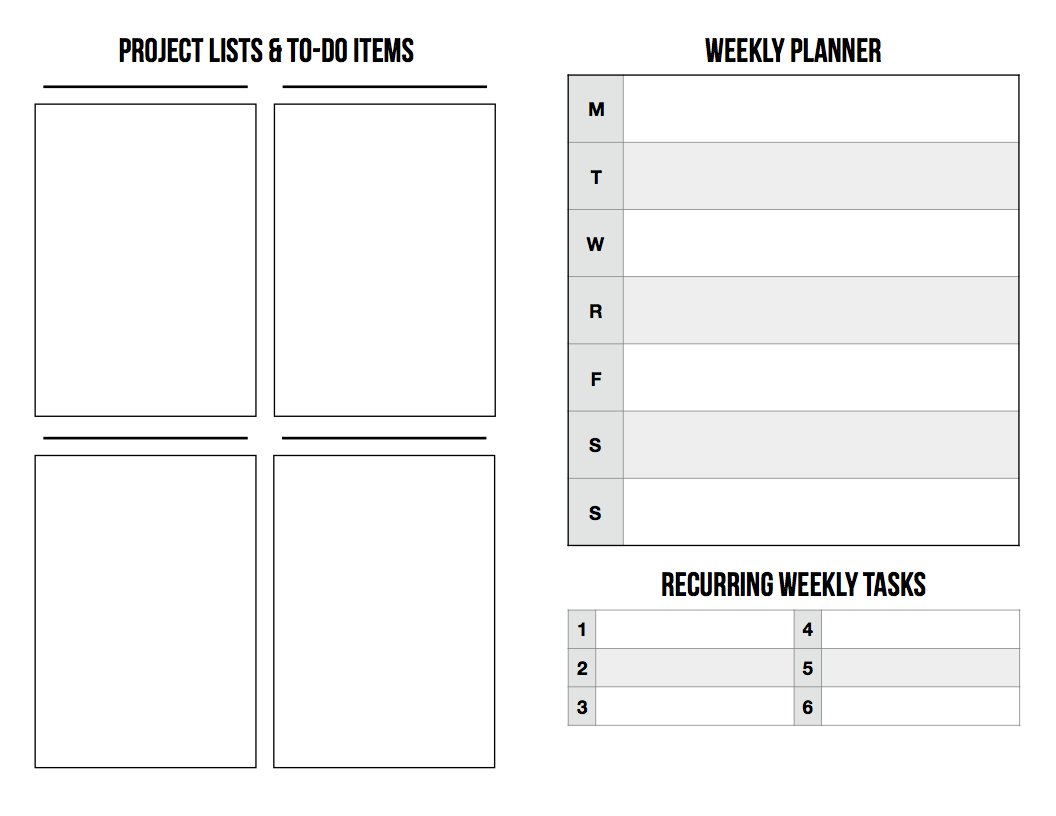Click recurring task field number 3
1056x816 pixels.
coord(694,706)
